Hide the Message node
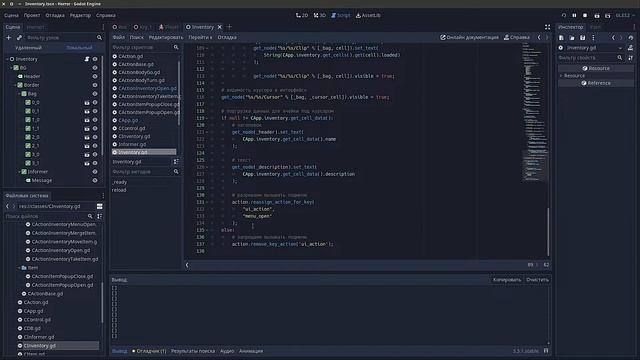The width and height of the screenshot is (640, 360). [x=95, y=180]
